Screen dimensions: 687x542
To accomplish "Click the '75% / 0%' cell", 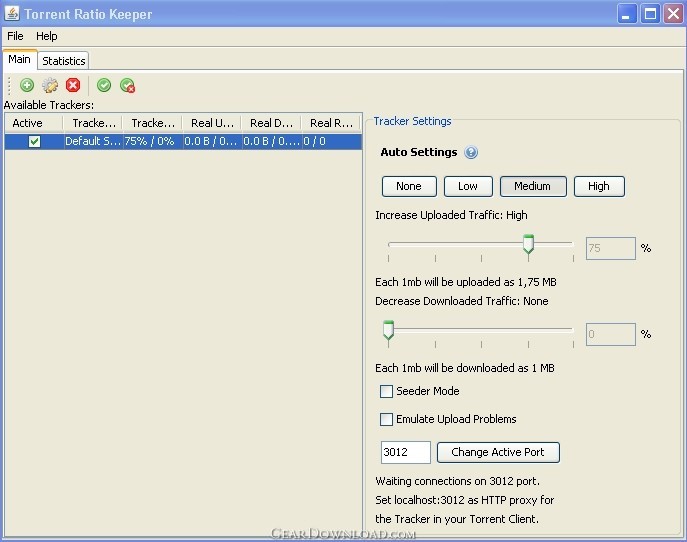I will click(152, 142).
